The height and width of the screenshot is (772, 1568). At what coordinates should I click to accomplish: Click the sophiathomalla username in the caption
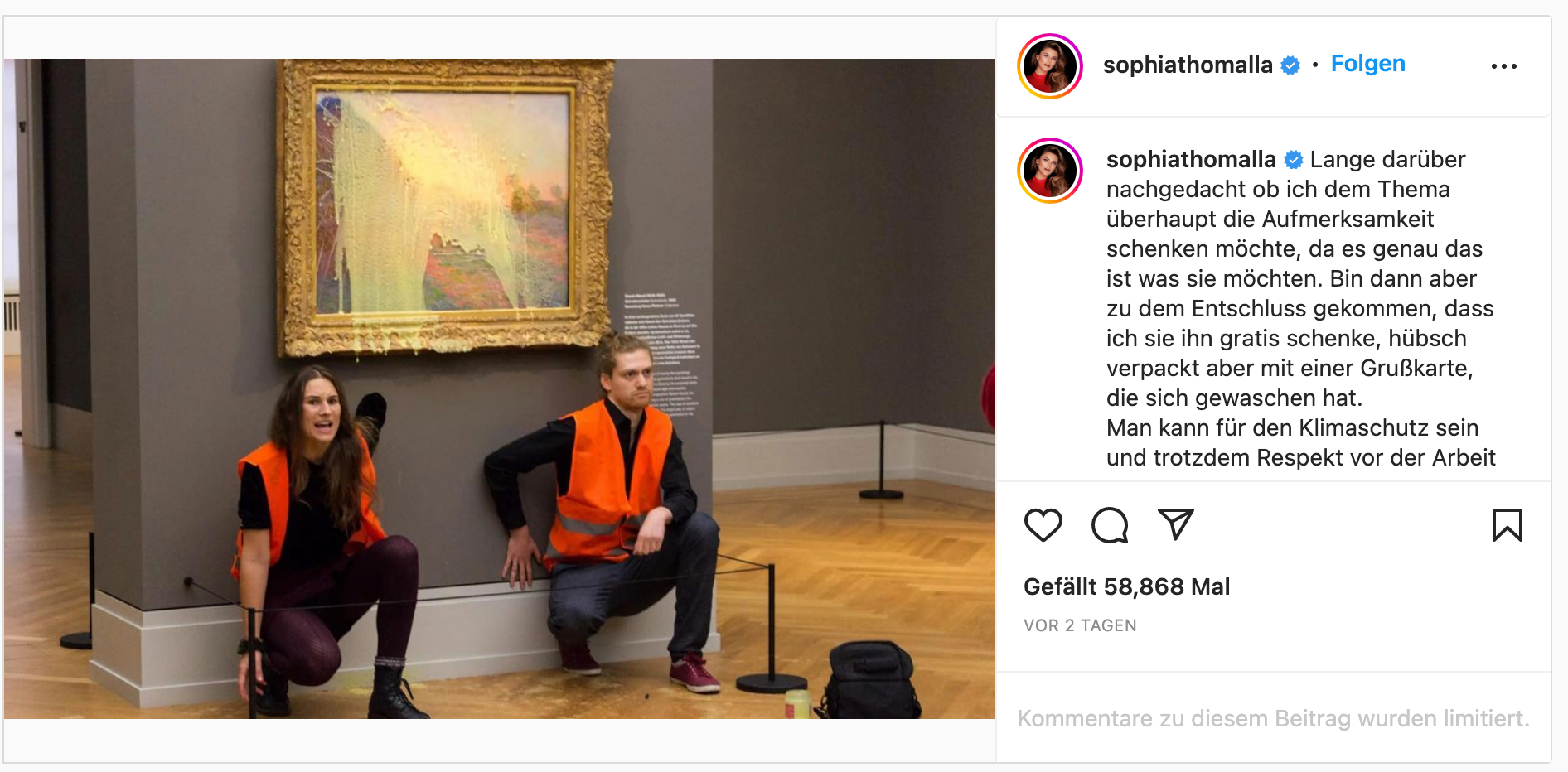click(1191, 159)
